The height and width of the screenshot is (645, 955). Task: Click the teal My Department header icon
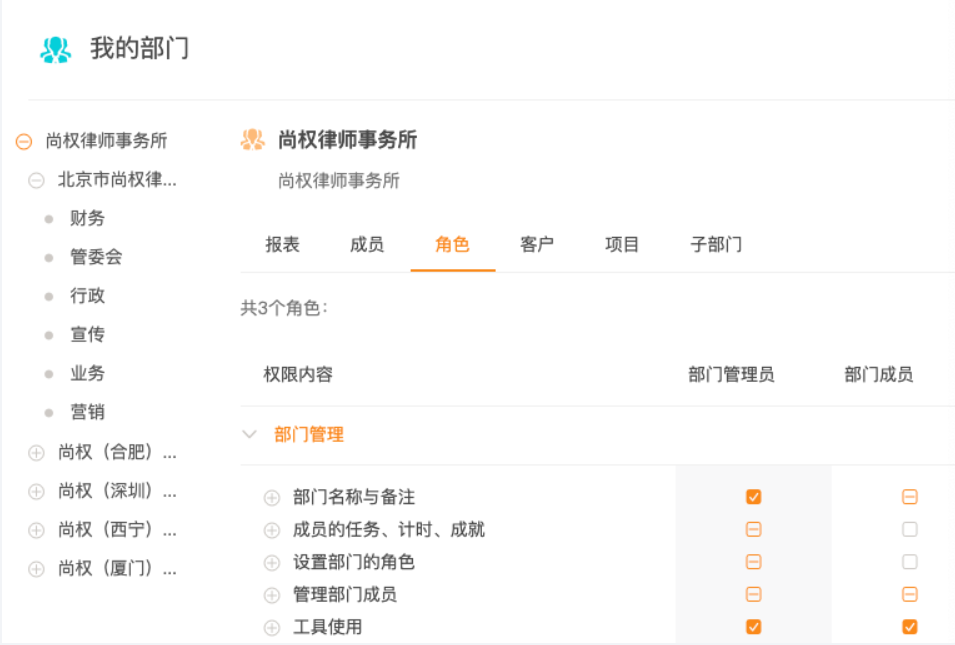tap(55, 49)
